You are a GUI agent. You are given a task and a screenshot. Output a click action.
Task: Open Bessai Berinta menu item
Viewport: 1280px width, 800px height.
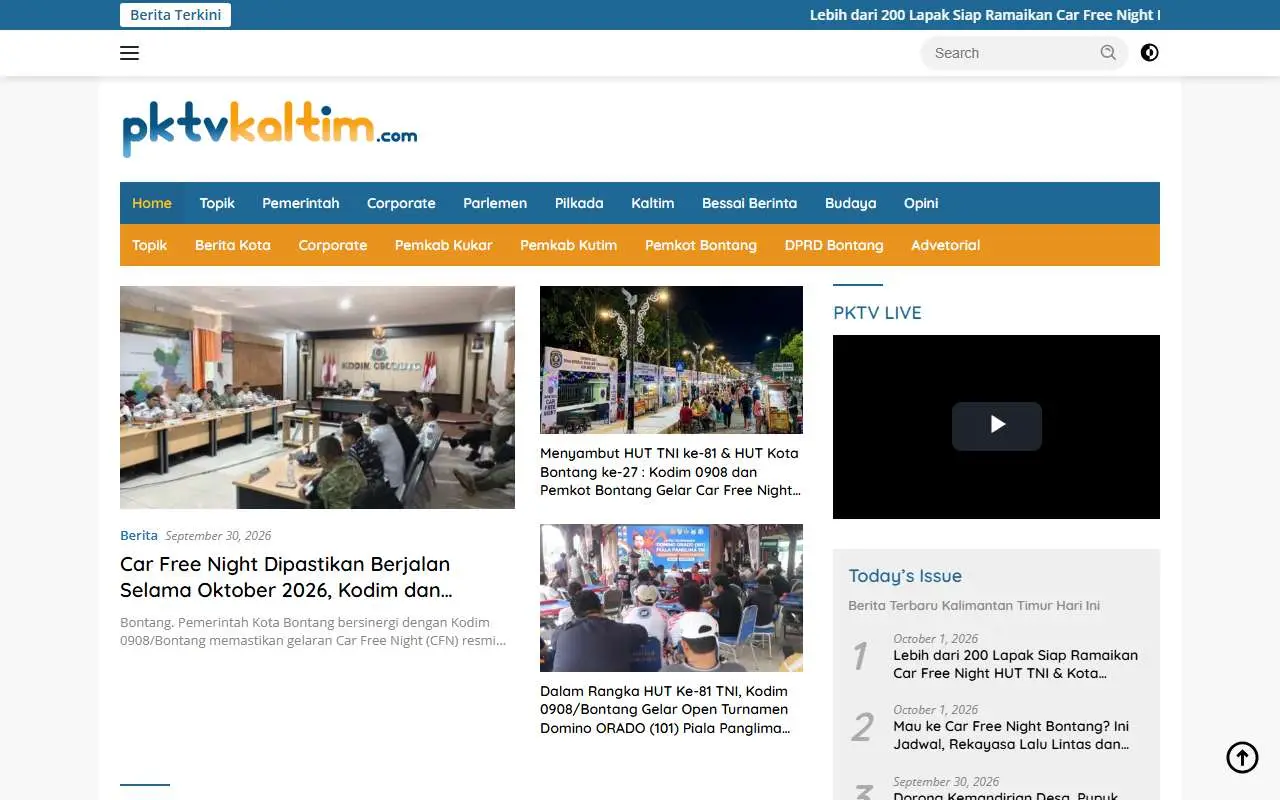click(750, 203)
